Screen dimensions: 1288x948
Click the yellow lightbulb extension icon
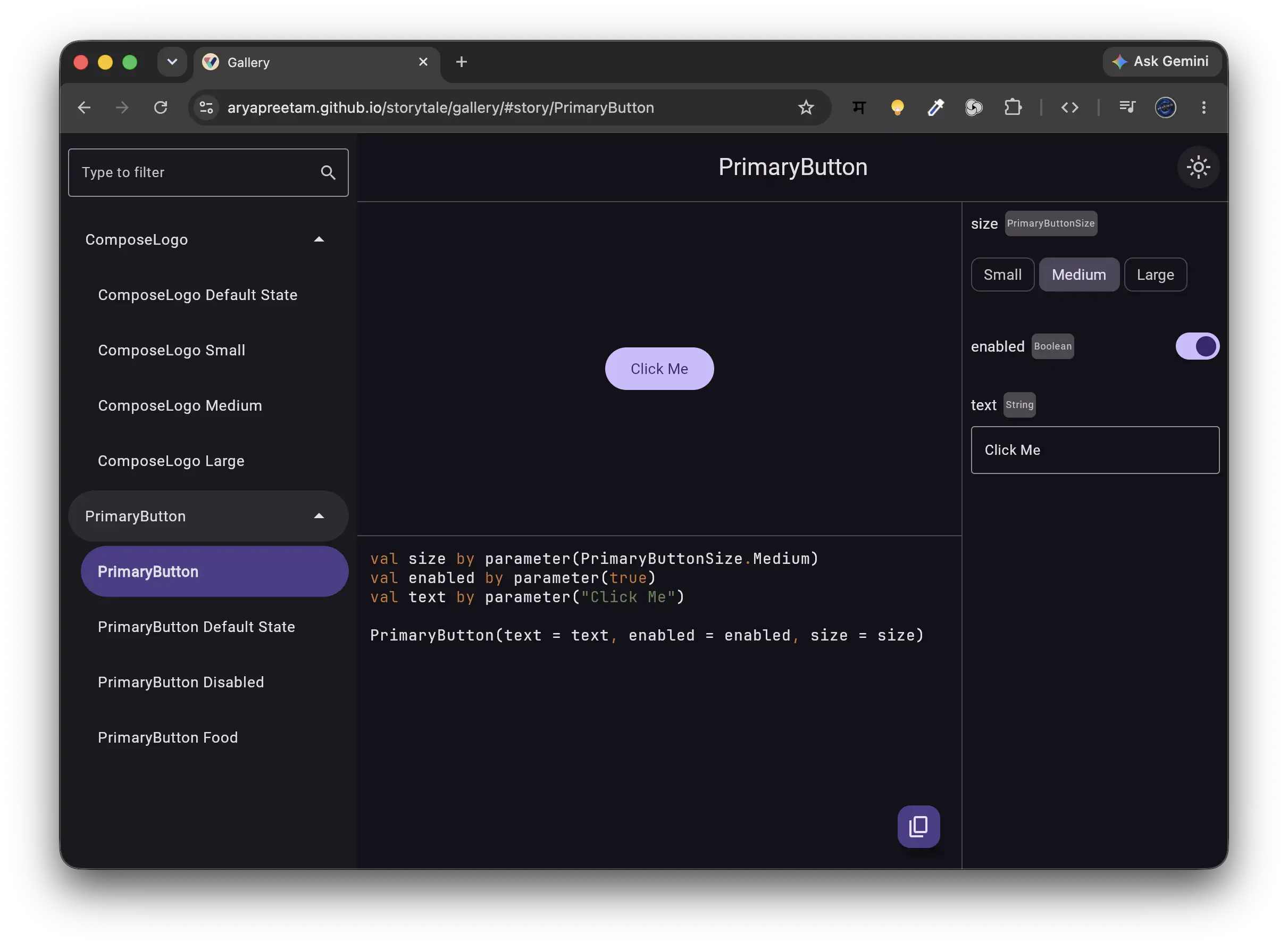[897, 107]
